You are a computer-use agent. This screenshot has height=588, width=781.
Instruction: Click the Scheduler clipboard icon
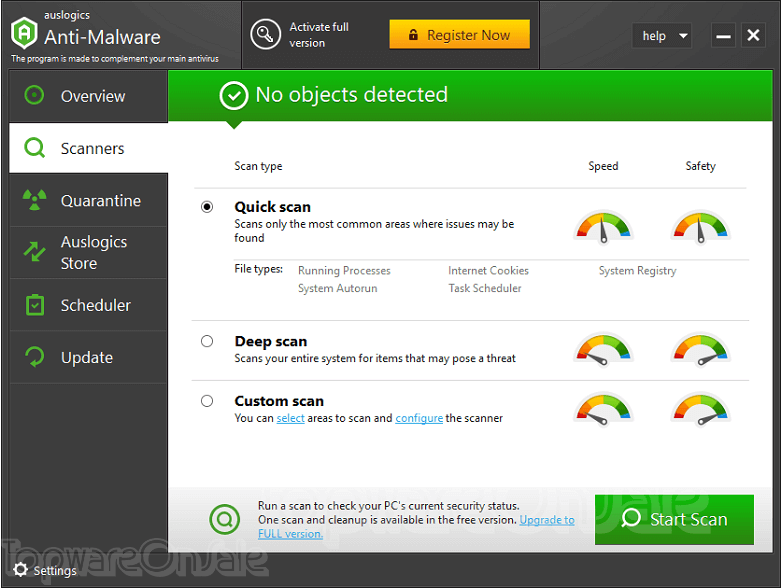[35, 305]
